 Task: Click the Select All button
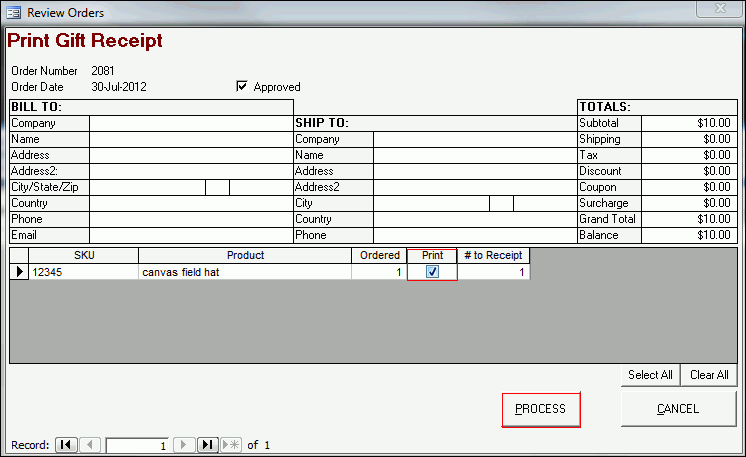(650, 375)
